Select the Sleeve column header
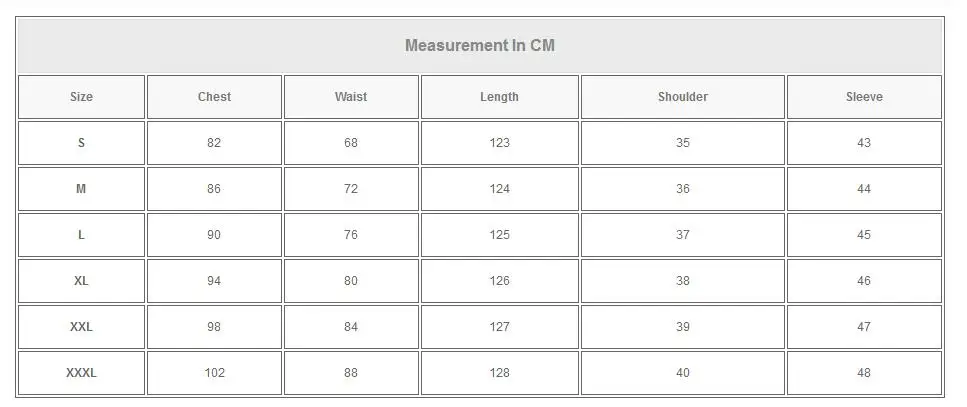 pos(864,97)
